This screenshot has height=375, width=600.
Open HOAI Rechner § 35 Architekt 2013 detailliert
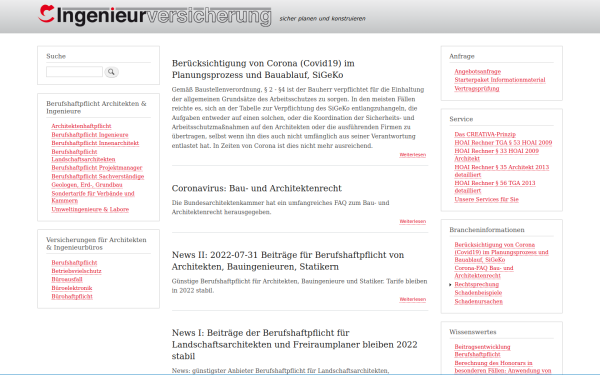pos(502,171)
